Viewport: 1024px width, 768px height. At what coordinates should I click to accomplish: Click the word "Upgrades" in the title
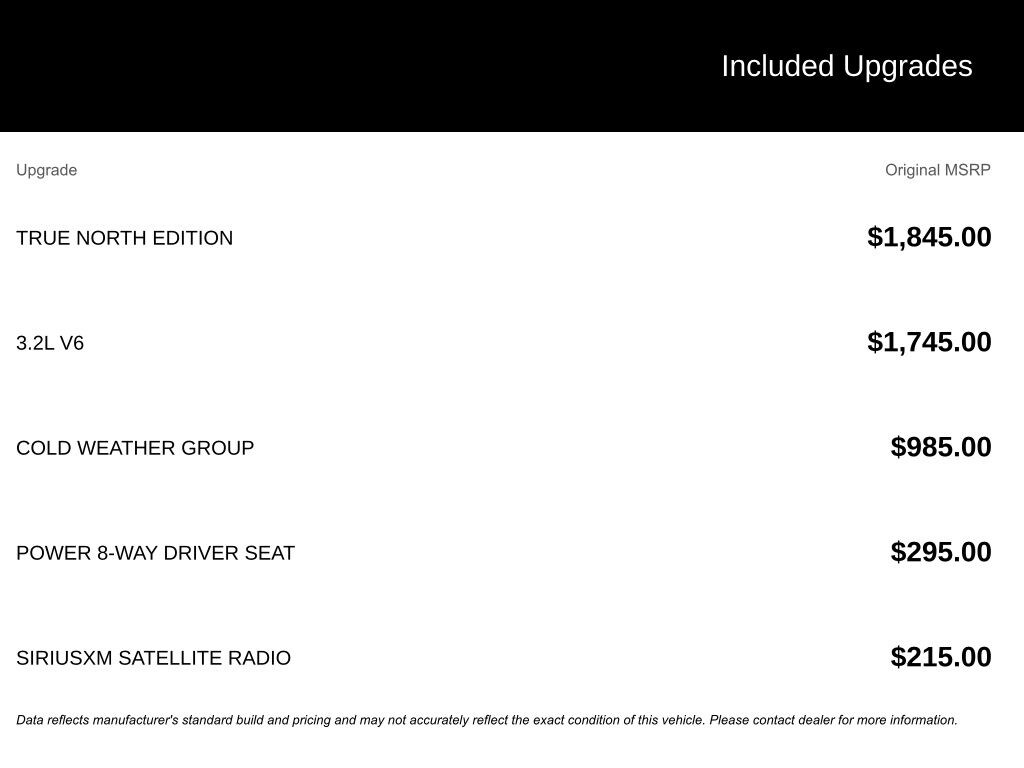point(908,66)
